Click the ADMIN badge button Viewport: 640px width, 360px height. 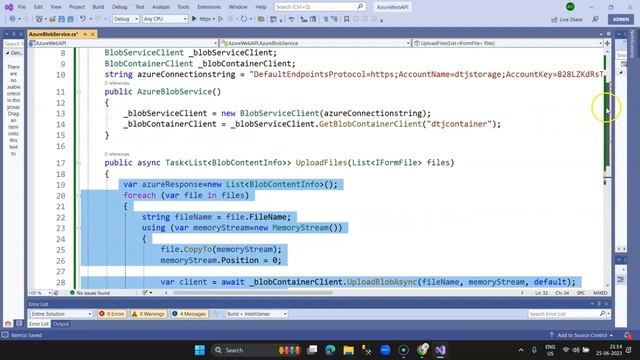[621, 19]
